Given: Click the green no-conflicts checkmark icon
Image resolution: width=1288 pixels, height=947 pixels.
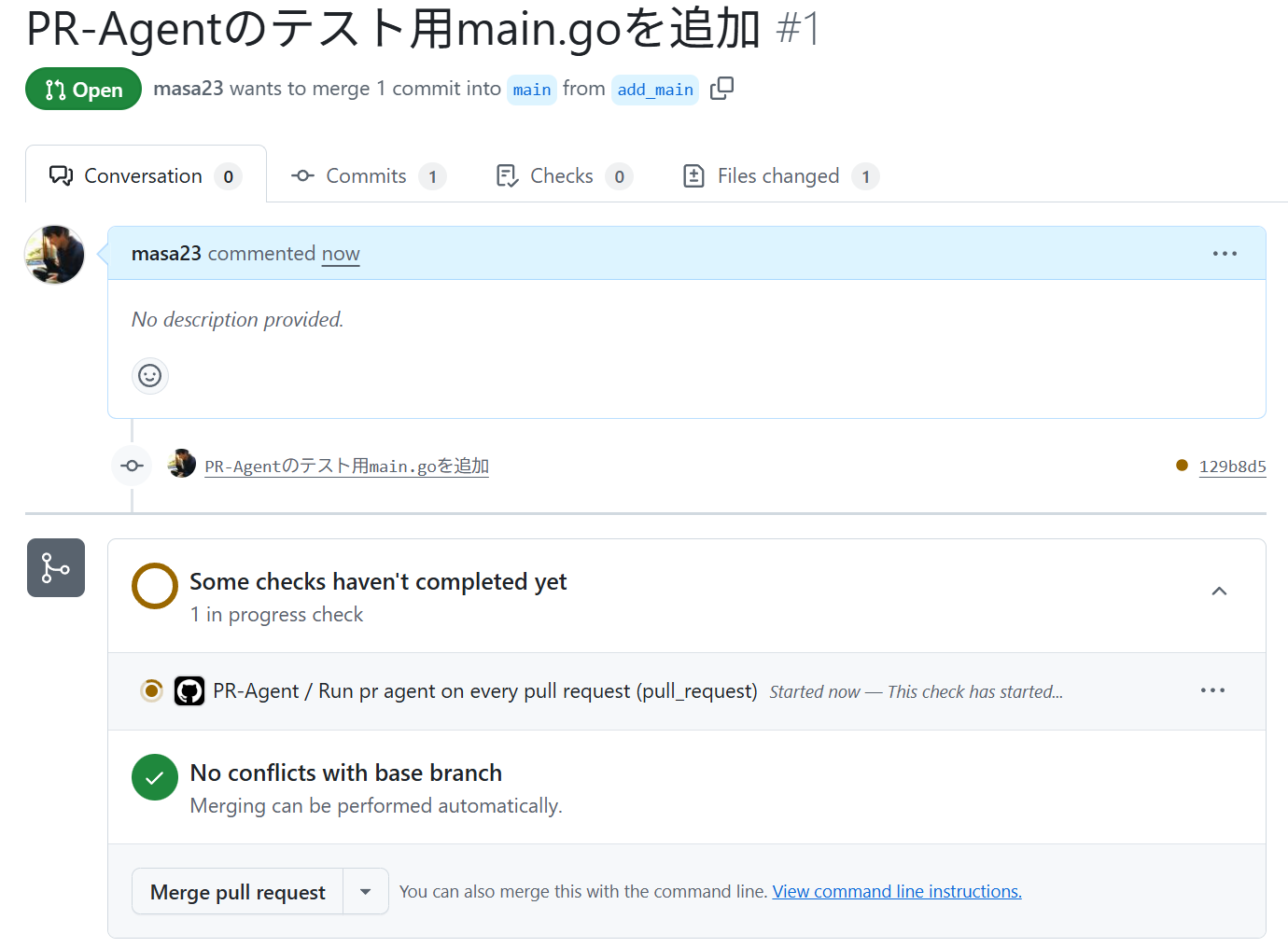Looking at the screenshot, I should pos(155,777).
